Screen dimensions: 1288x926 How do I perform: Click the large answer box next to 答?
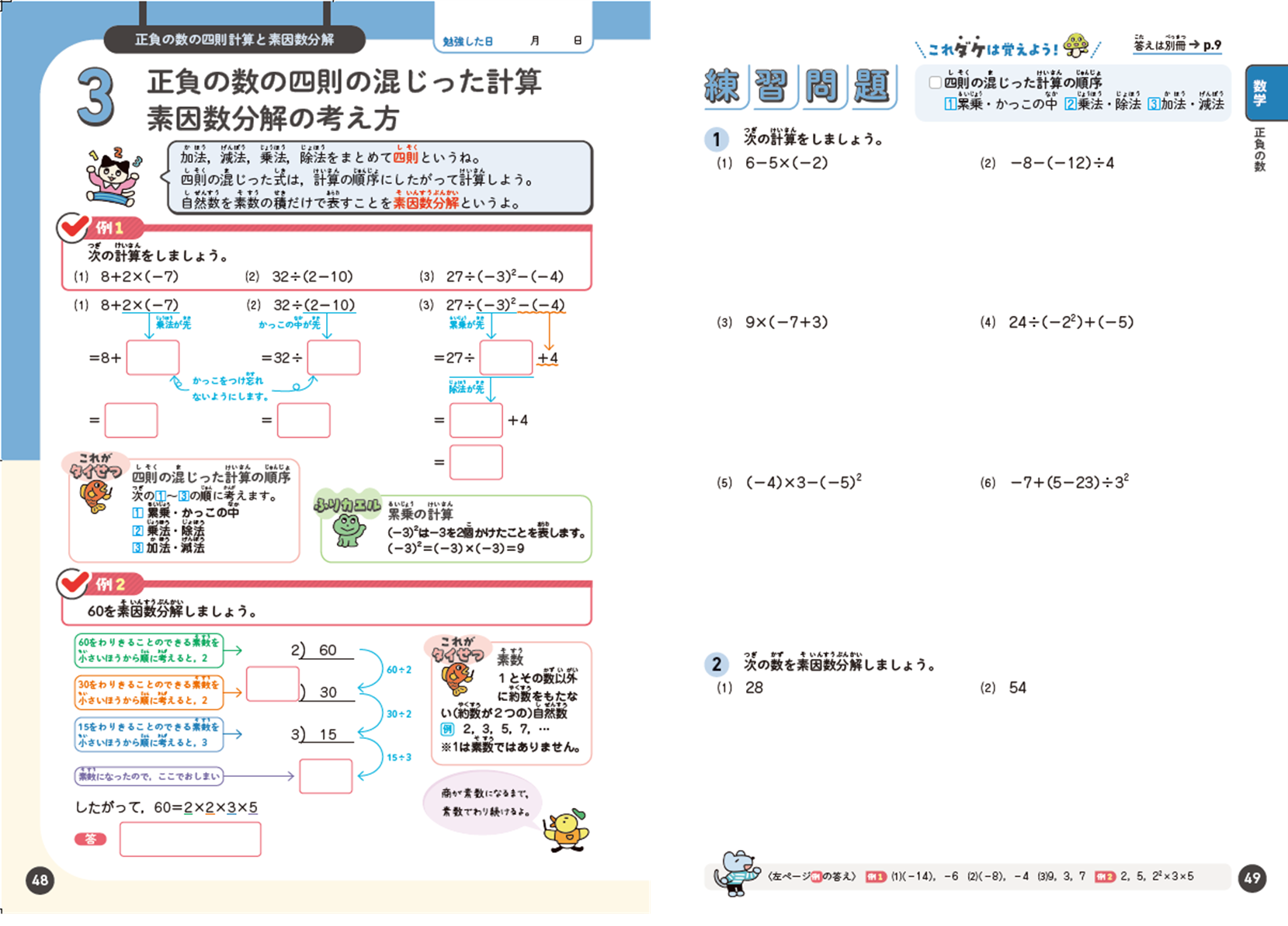coord(190,839)
